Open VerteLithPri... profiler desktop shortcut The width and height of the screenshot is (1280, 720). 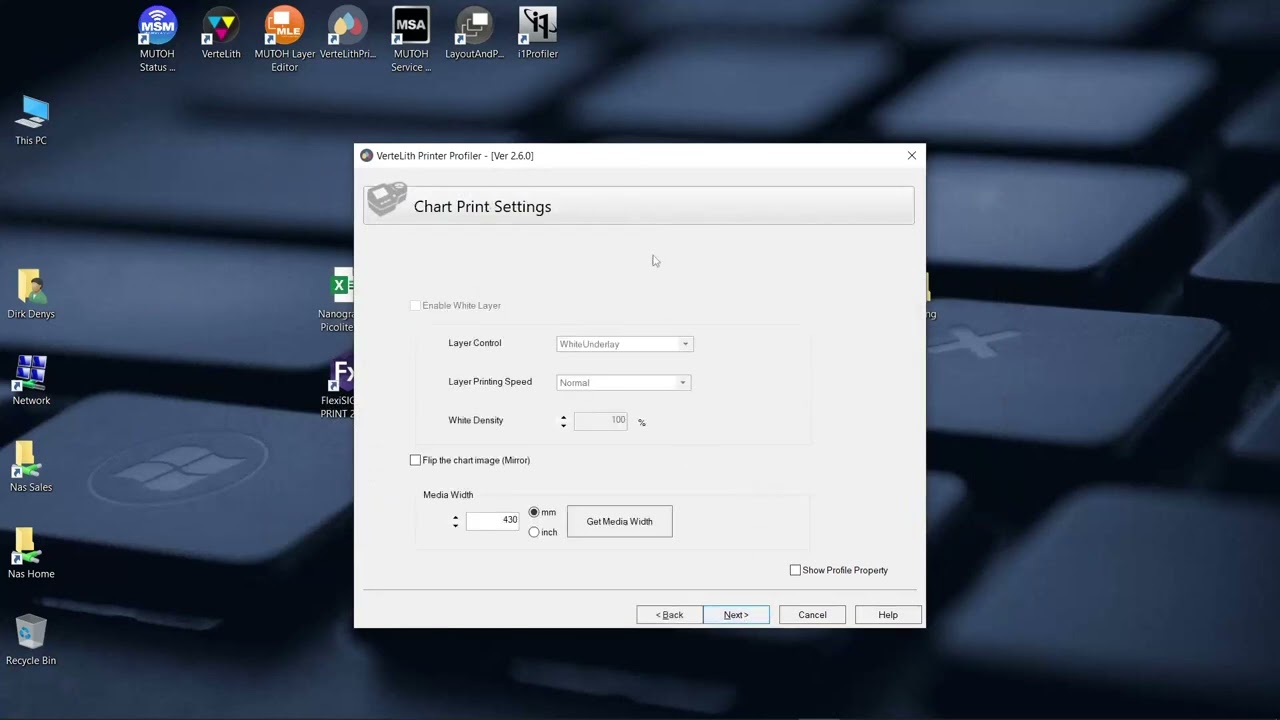click(348, 34)
